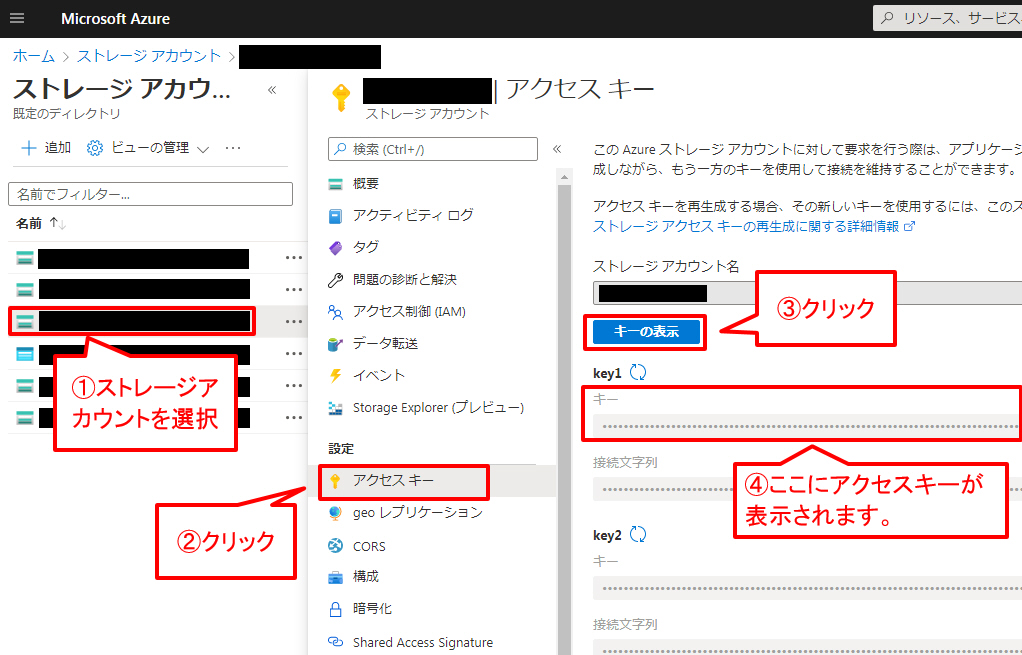Open the ellipsis menu of the second storage account row
Image resolution: width=1022 pixels, height=655 pixels.
tap(294, 289)
